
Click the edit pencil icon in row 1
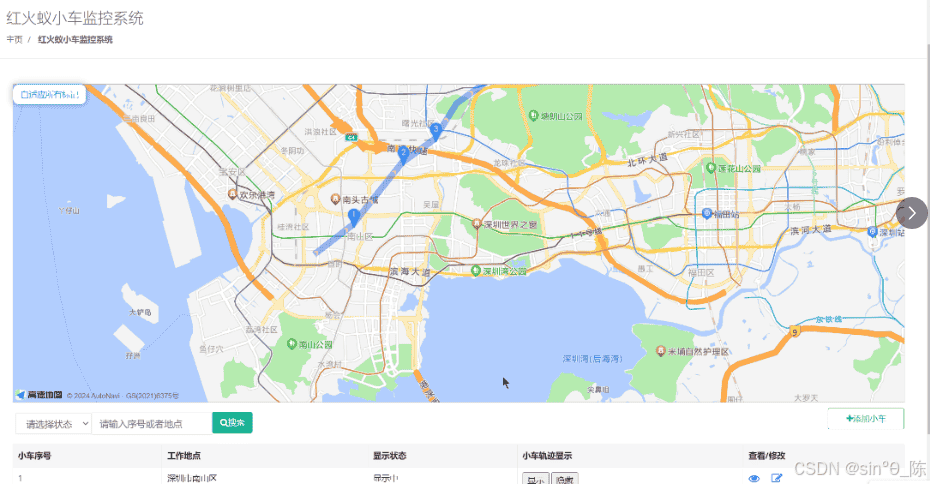[x=777, y=479]
